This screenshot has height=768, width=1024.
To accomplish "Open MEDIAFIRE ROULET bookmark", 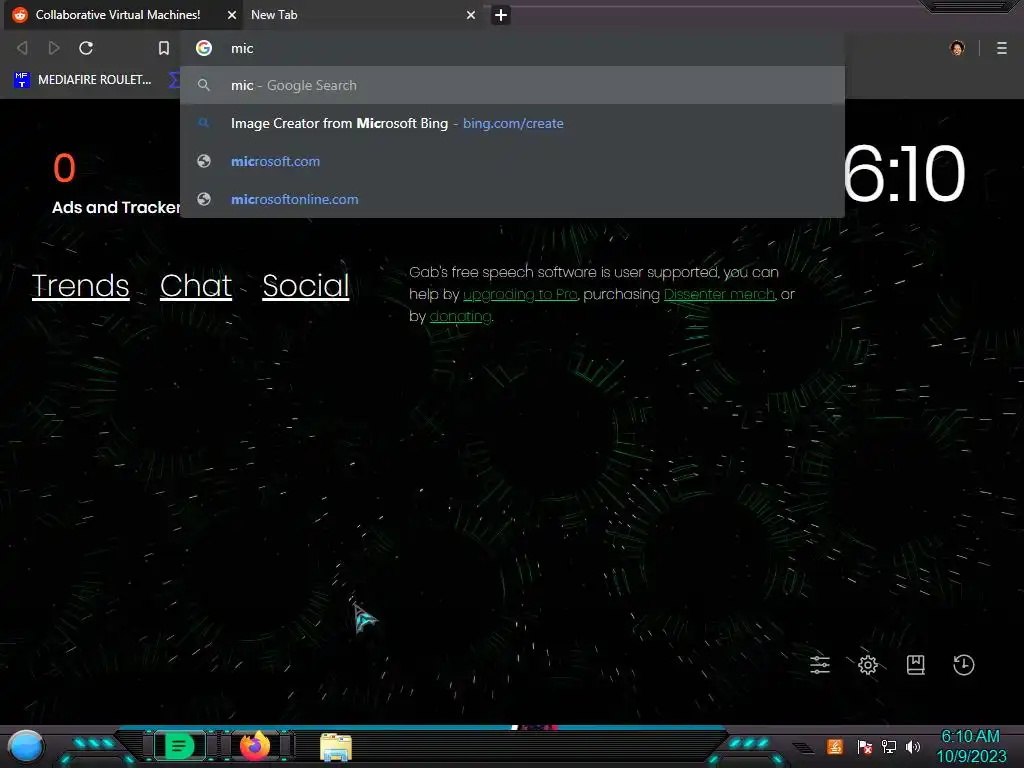I will (82, 80).
